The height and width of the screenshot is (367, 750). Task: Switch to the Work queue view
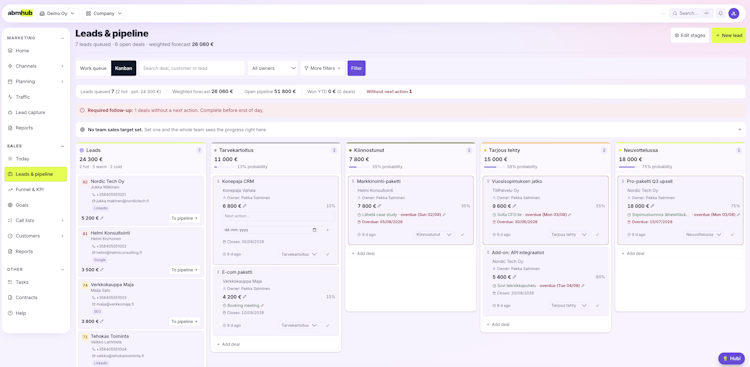tap(93, 68)
